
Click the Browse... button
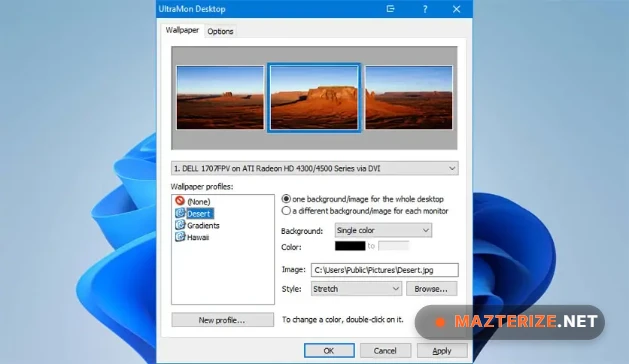coord(431,289)
